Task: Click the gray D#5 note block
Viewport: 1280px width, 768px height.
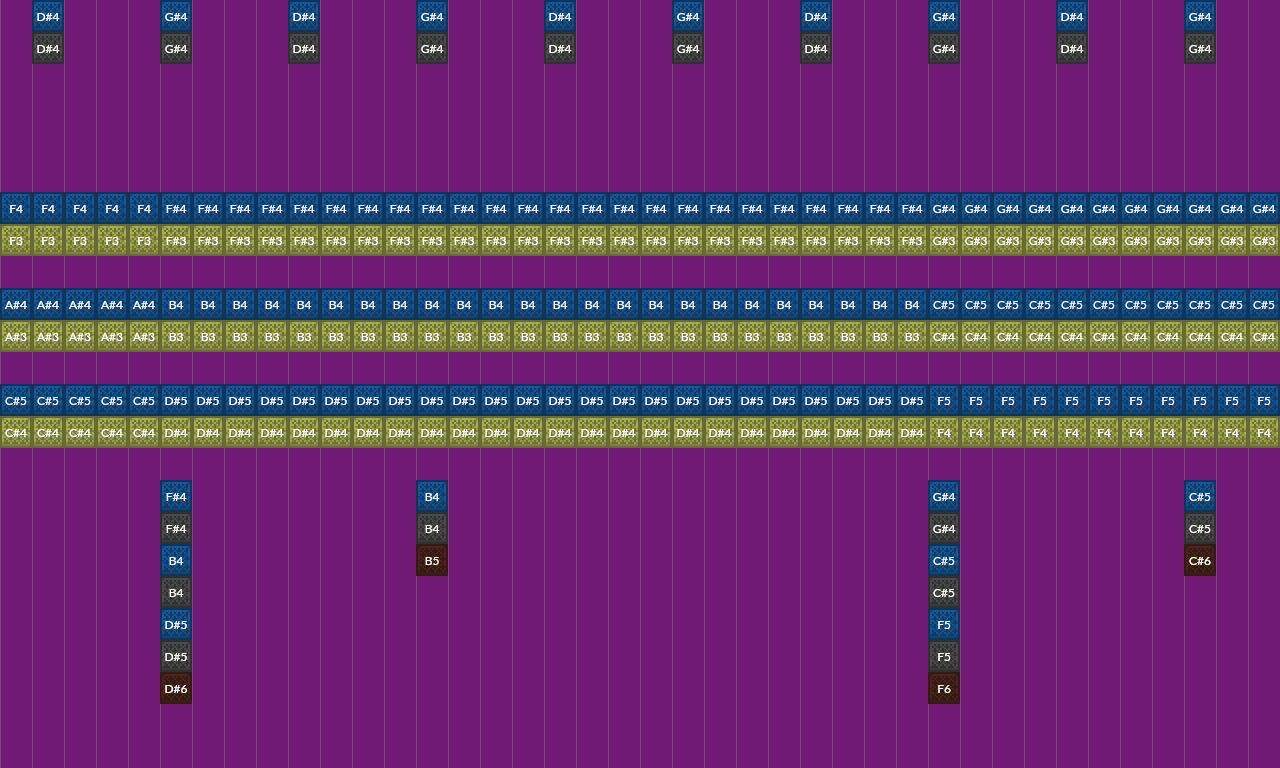Action: coord(176,656)
